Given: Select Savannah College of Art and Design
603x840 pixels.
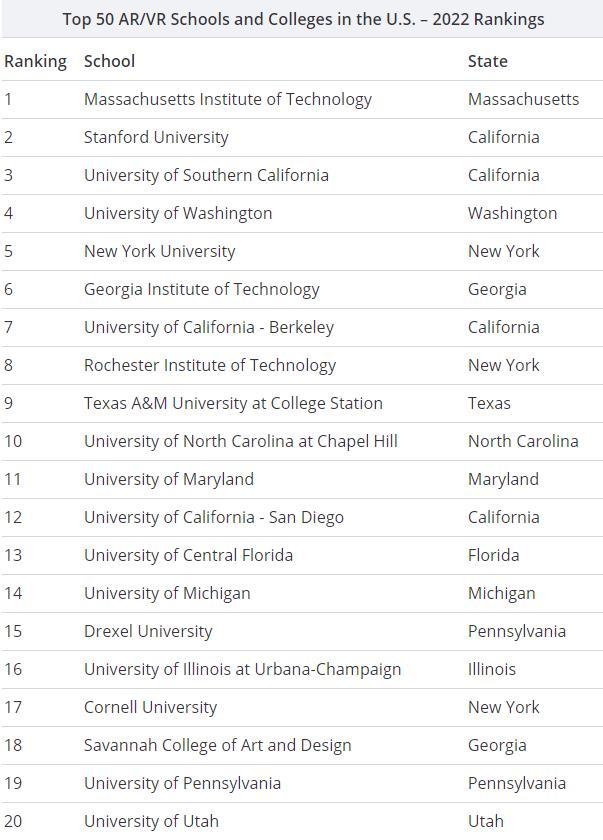Looking at the screenshot, I should click(217, 745).
